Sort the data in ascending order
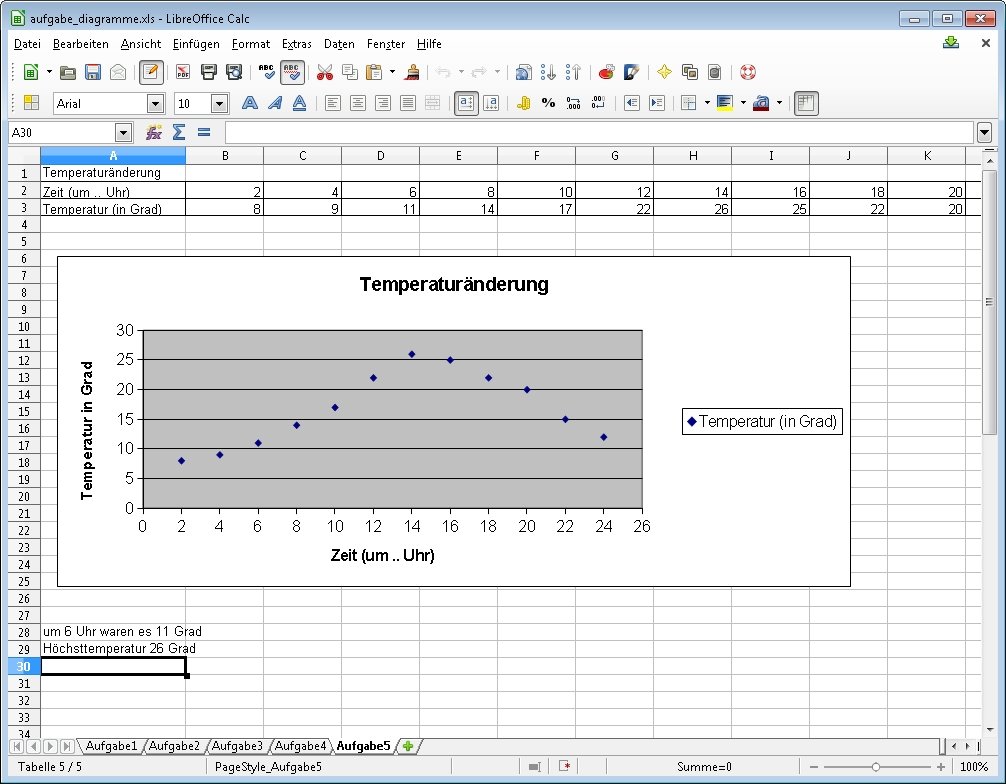This screenshot has height=784, width=1006. point(548,72)
